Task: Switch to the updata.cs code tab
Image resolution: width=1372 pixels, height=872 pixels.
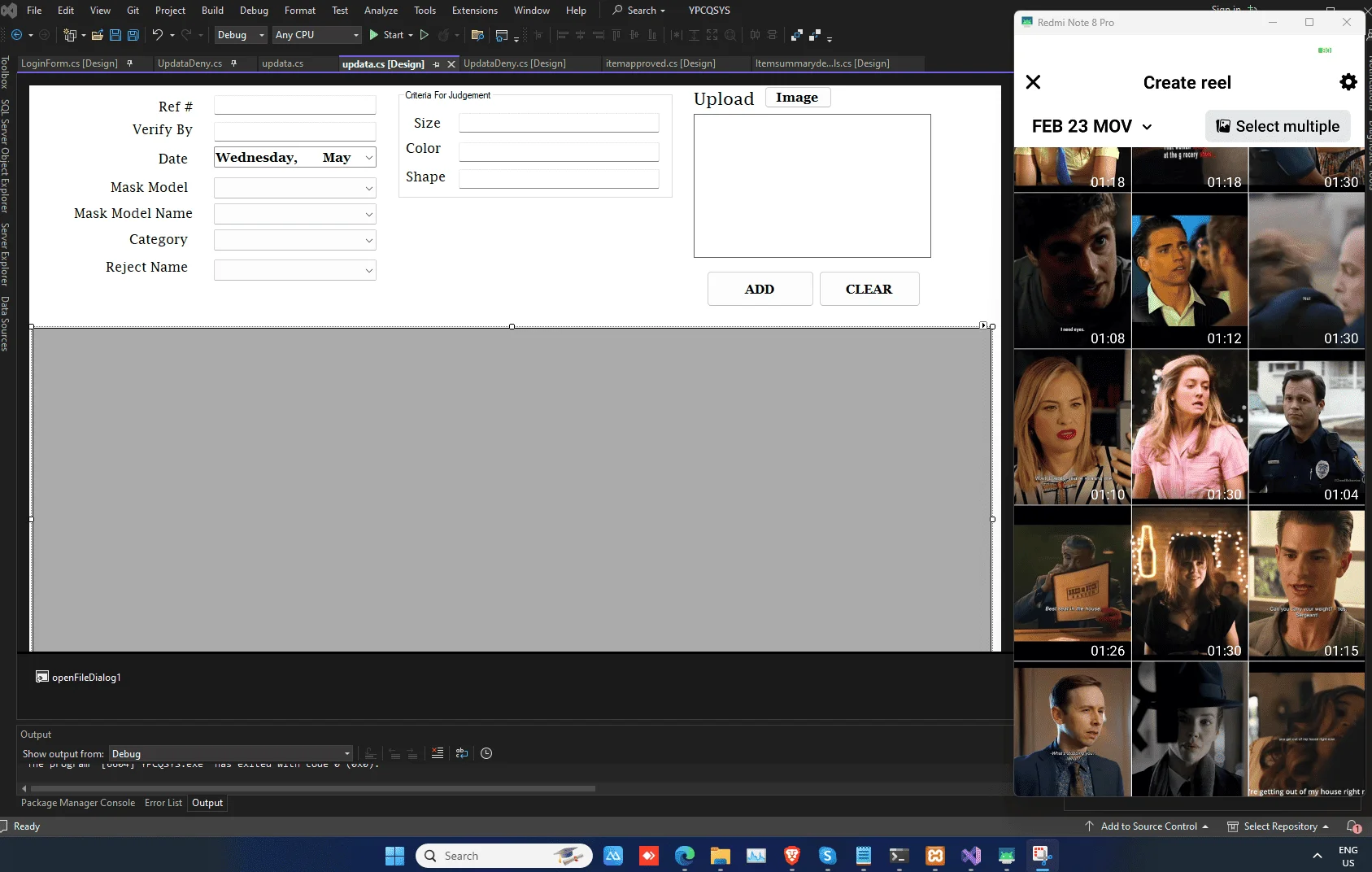Action: point(282,63)
